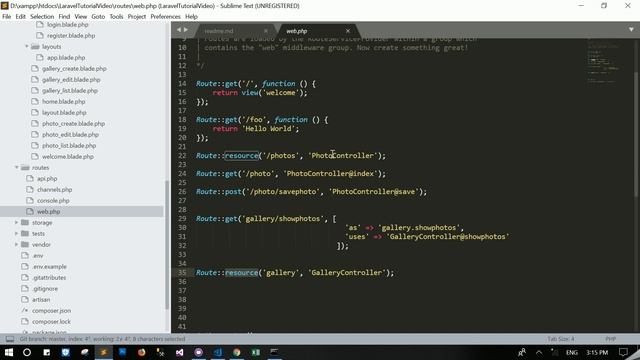Image resolution: width=640 pixels, height=360 pixels.
Task: Open login.blade.php in sidebar
Action: pos(67,24)
